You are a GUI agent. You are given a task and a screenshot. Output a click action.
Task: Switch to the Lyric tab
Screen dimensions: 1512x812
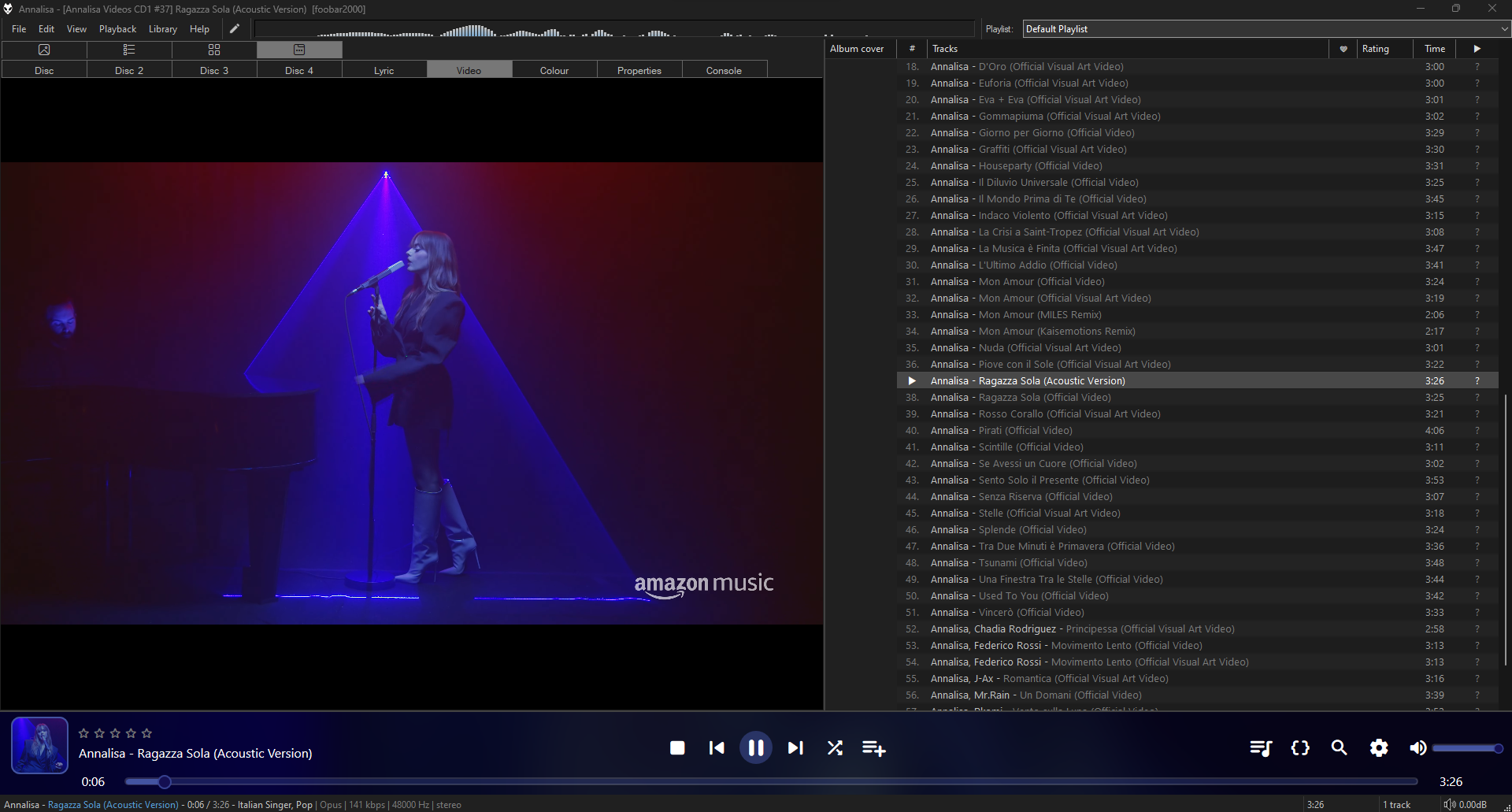point(384,70)
